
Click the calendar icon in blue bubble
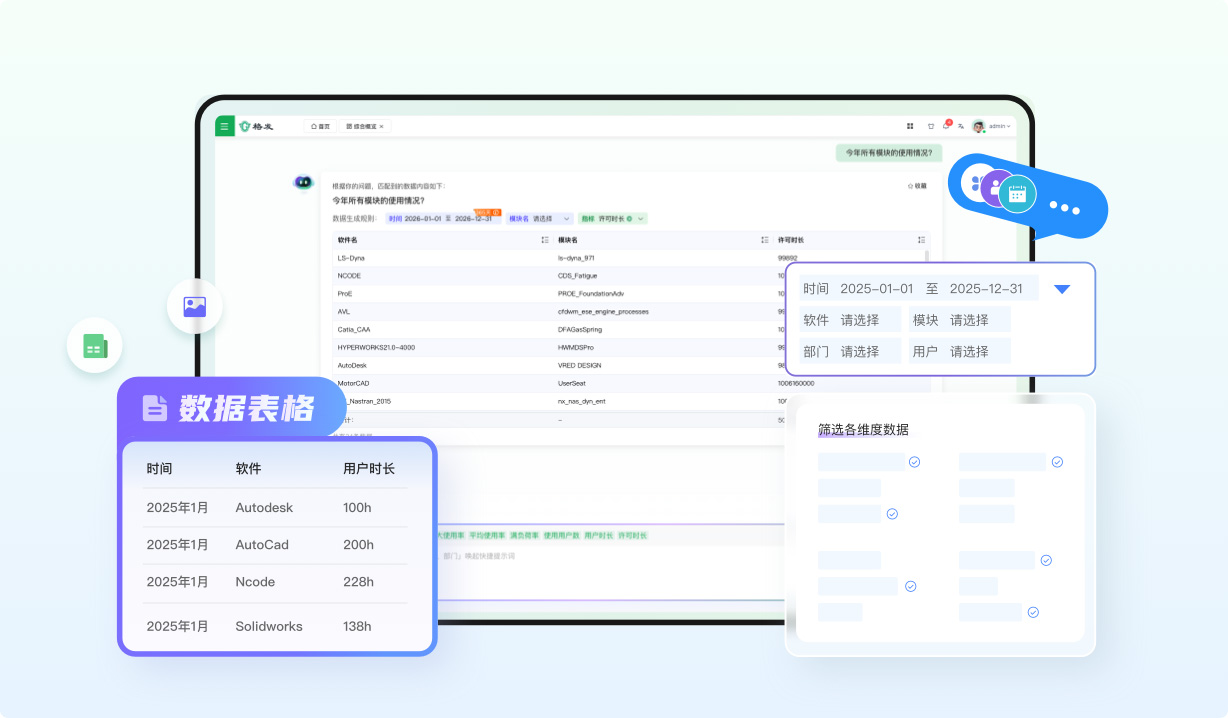coord(1018,194)
